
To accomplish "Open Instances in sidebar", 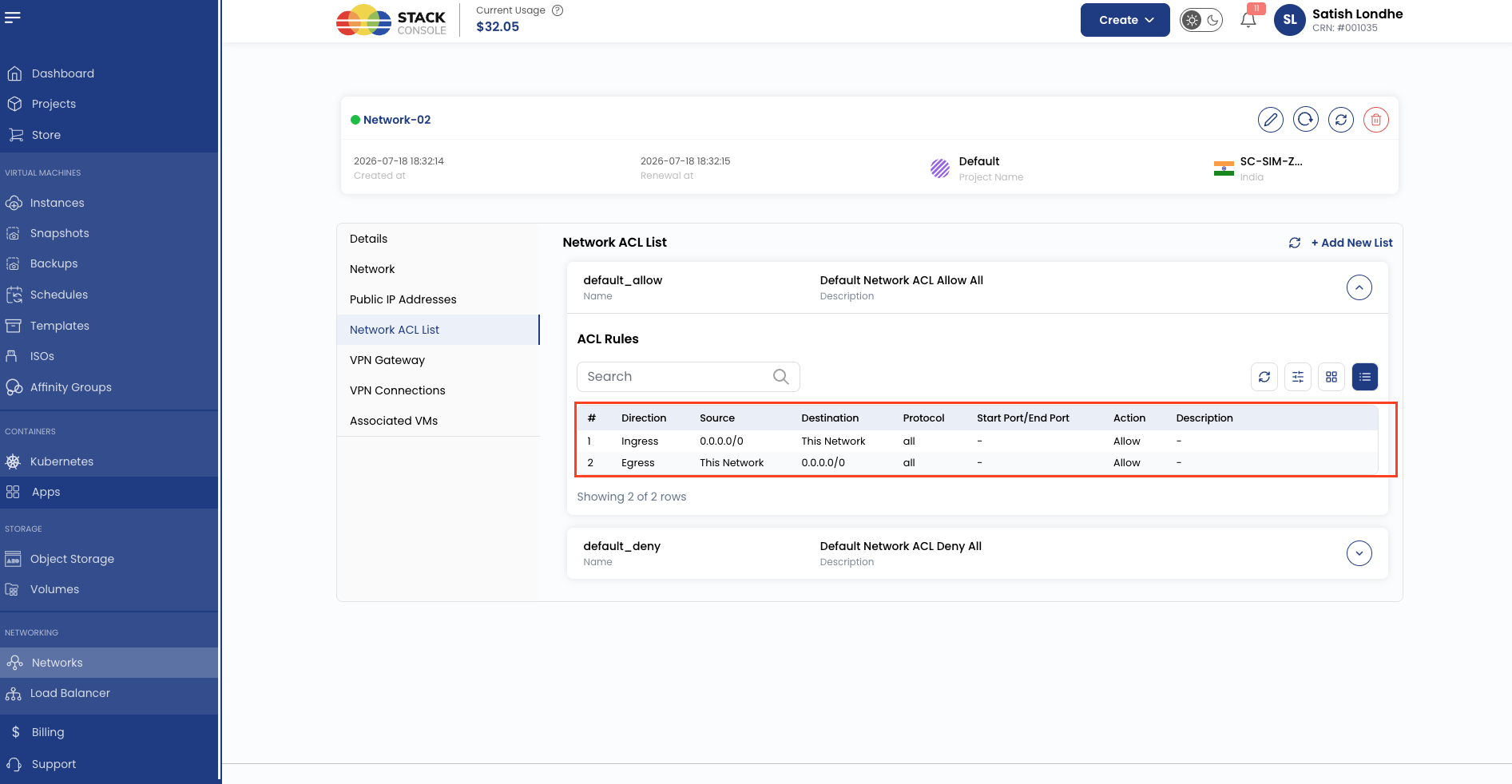I will coord(109,203).
